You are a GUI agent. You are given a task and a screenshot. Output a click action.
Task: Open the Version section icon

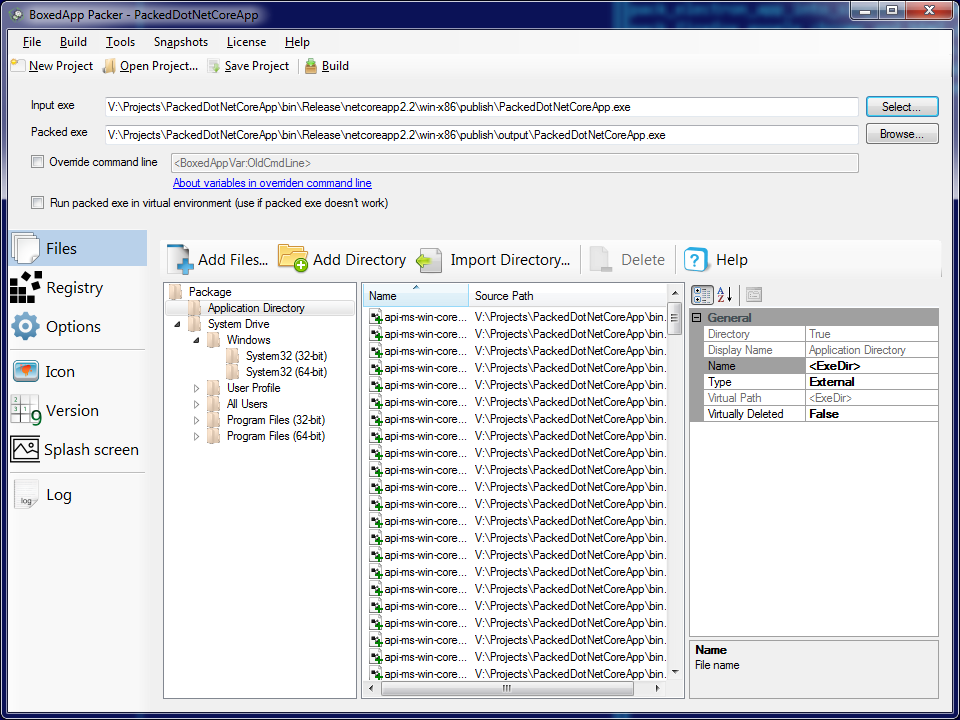(25, 410)
